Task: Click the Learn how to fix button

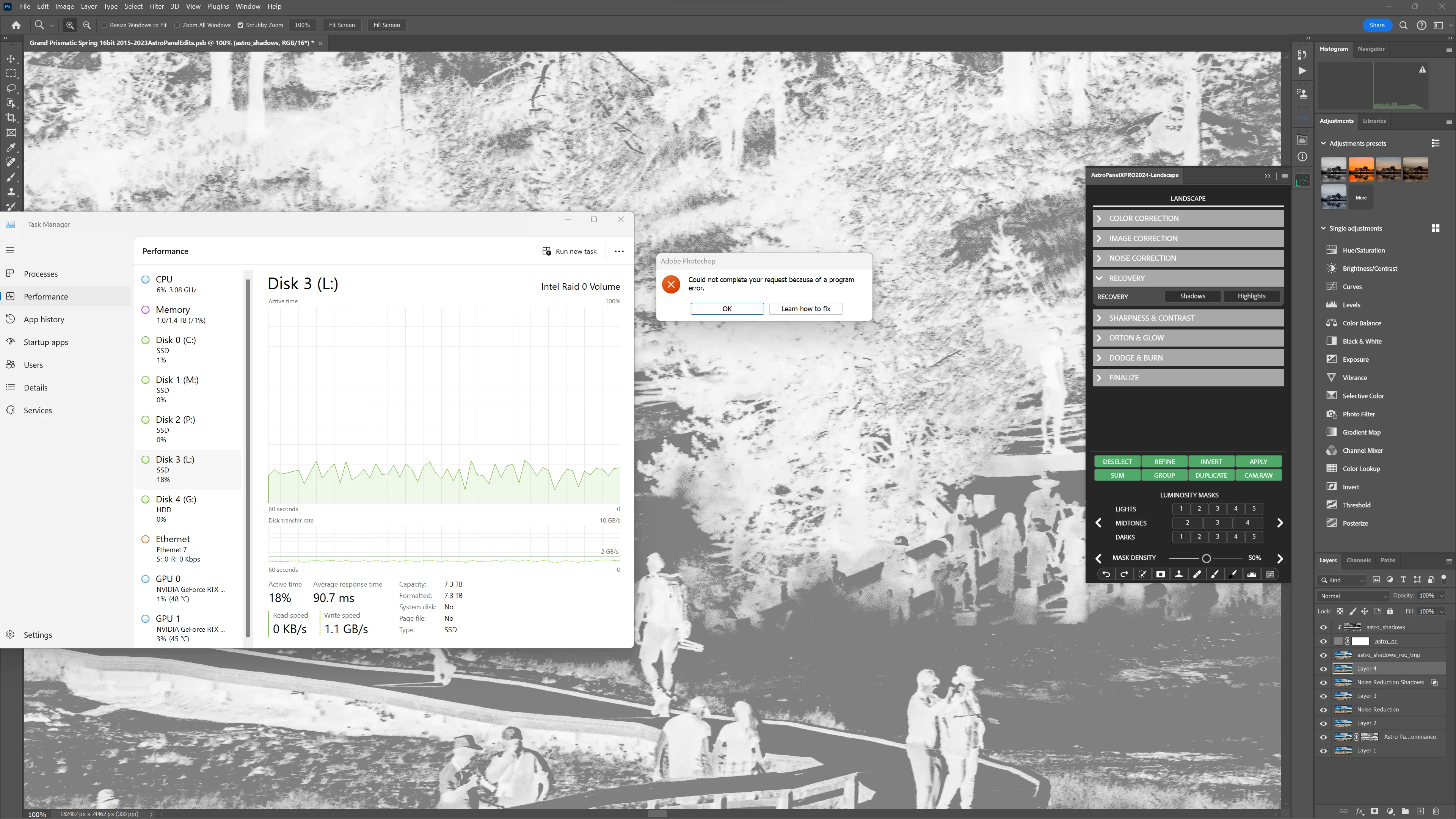Action: pyautogui.click(x=805, y=309)
